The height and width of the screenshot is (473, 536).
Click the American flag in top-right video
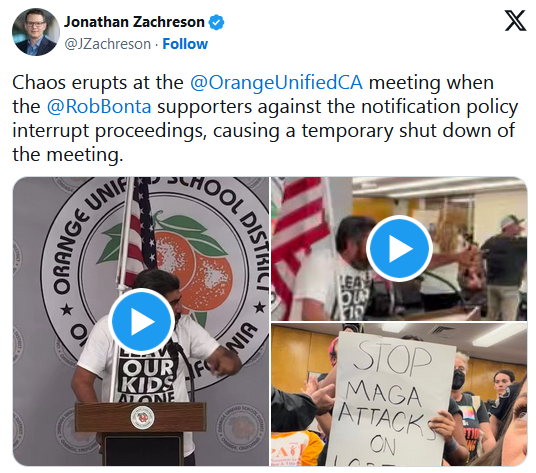point(297,246)
